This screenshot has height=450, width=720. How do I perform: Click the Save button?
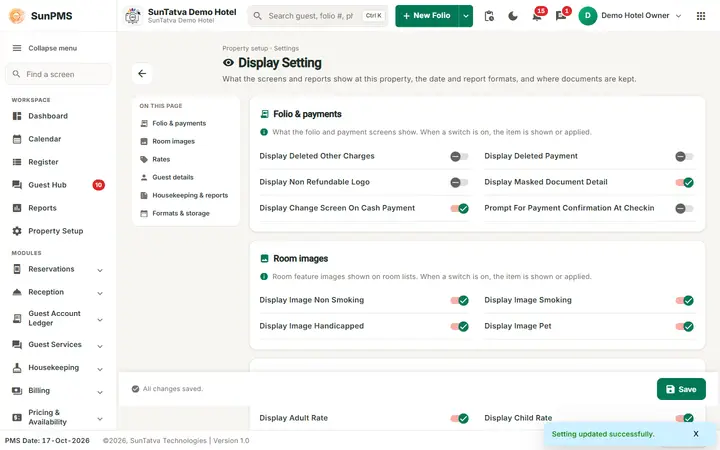click(x=681, y=389)
